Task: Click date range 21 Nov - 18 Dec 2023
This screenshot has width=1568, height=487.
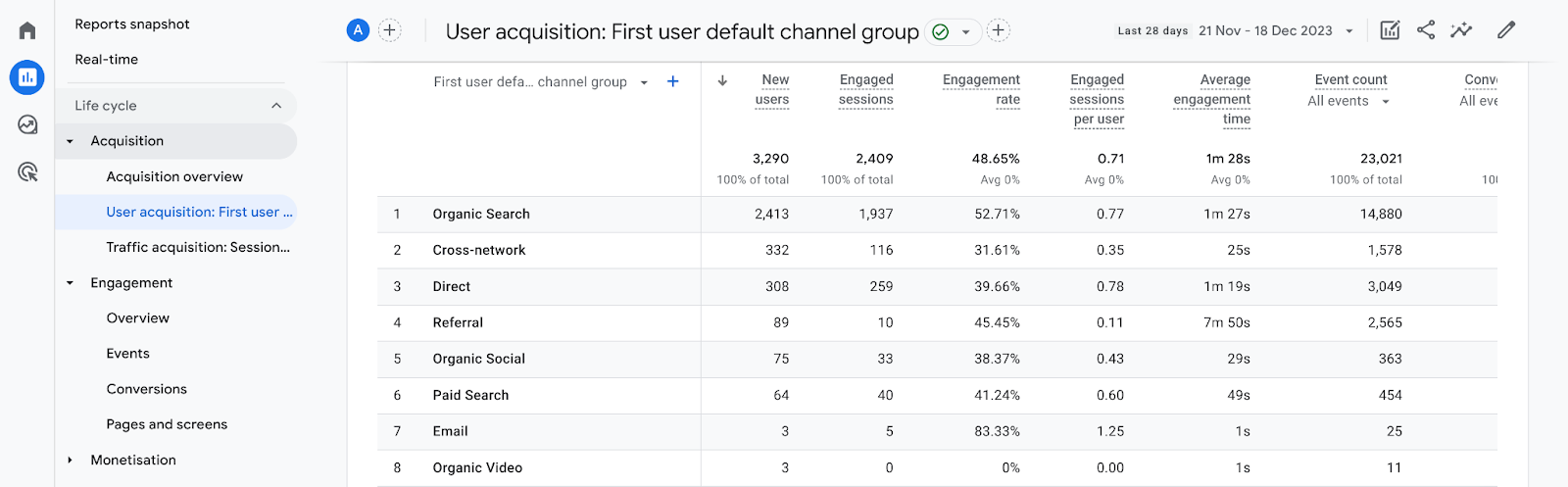Action: coord(1265,31)
